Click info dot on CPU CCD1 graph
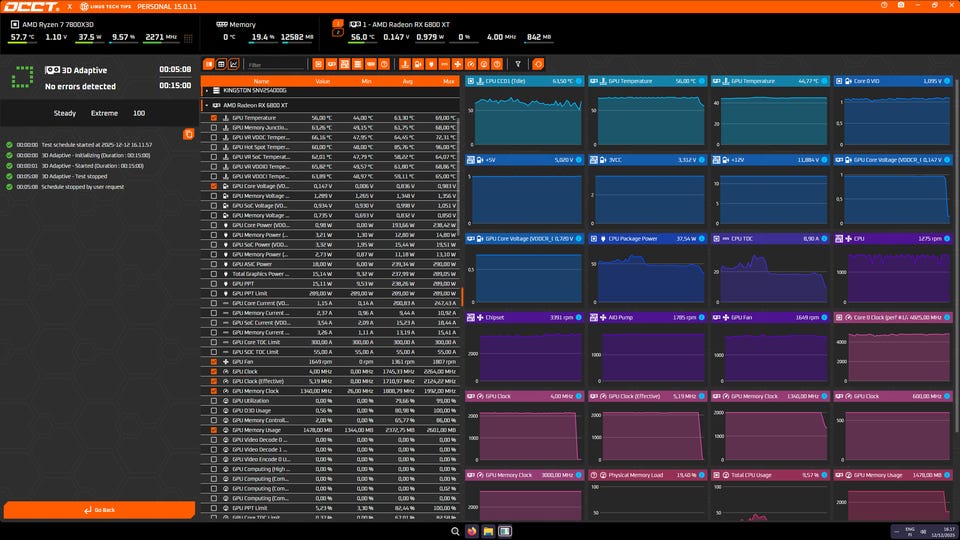960x540 pixels. (579, 81)
